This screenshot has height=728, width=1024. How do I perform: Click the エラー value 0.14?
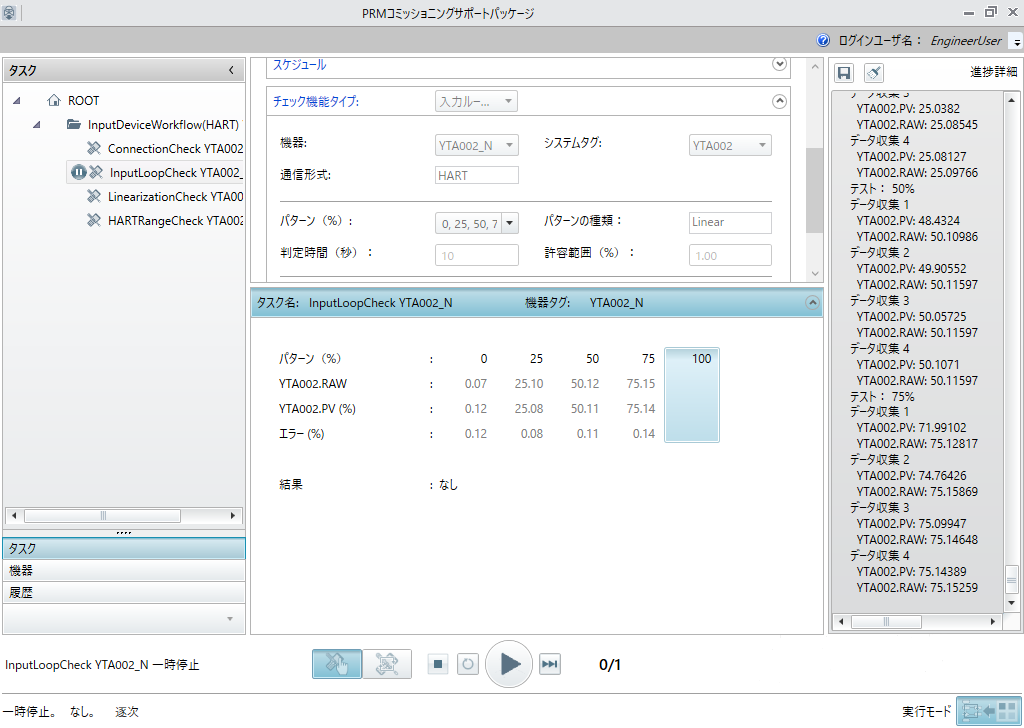(x=643, y=434)
